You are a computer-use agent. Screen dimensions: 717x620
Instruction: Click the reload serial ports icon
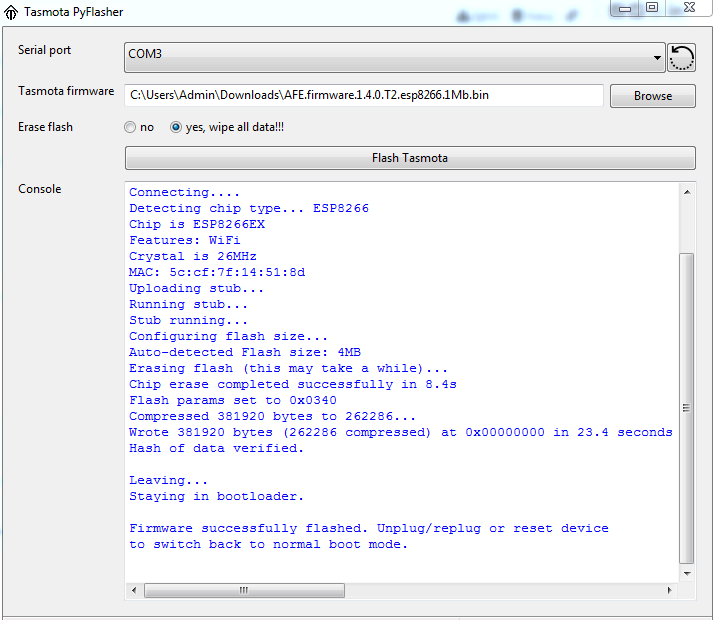click(x=681, y=58)
